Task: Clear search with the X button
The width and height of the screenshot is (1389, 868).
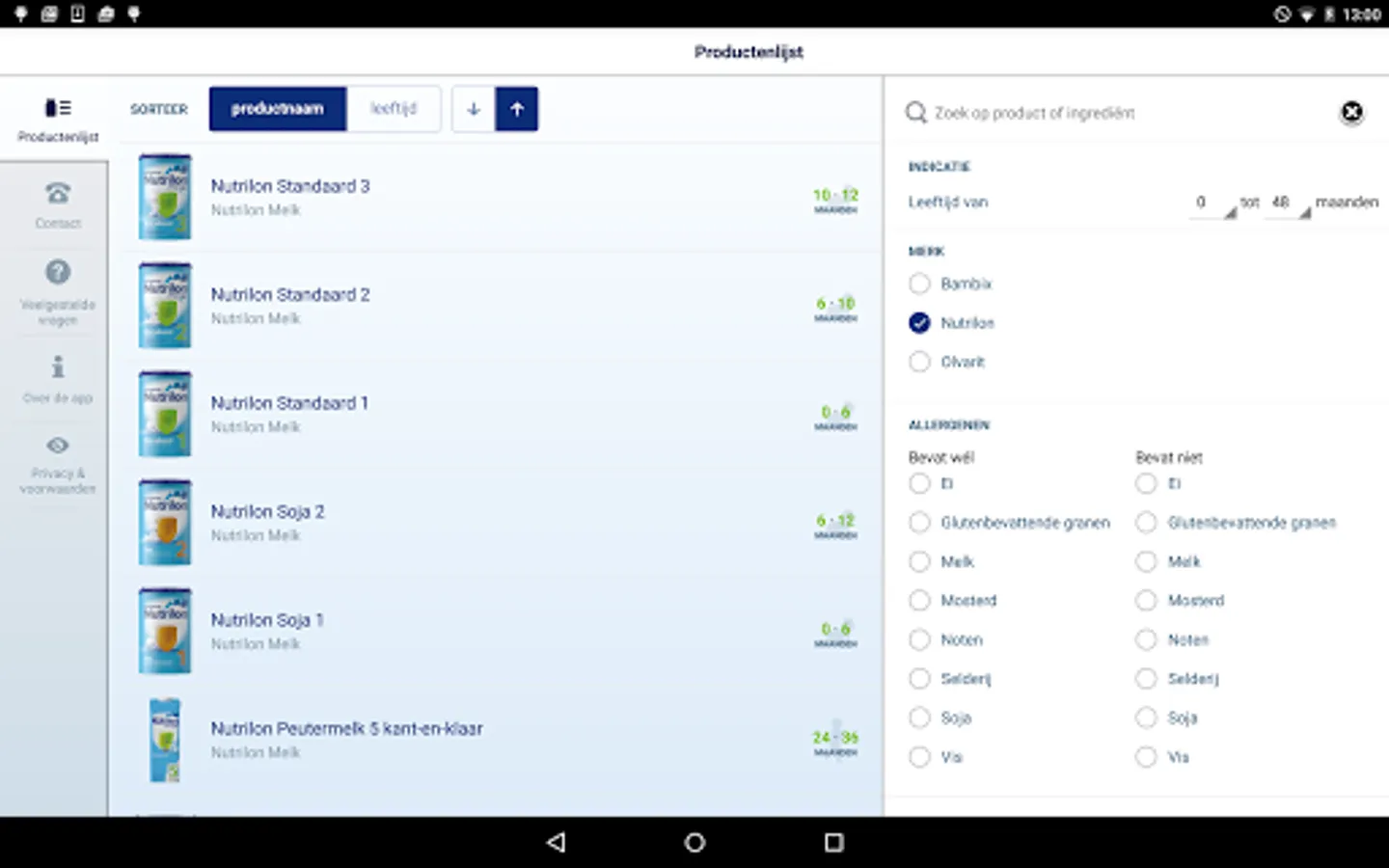Action: pyautogui.click(x=1352, y=113)
